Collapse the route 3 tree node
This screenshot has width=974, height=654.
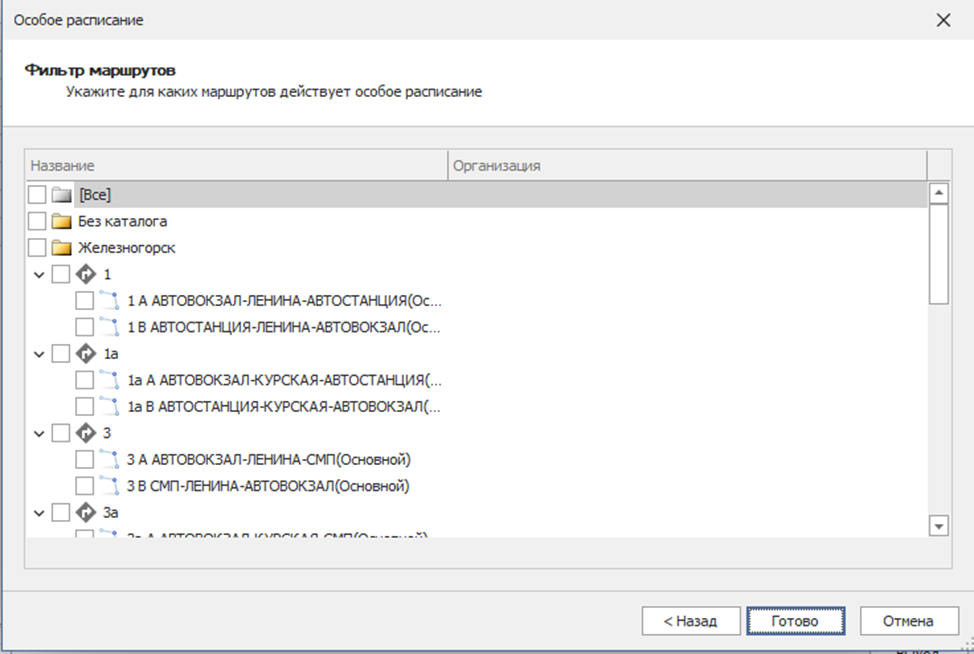click(38, 433)
